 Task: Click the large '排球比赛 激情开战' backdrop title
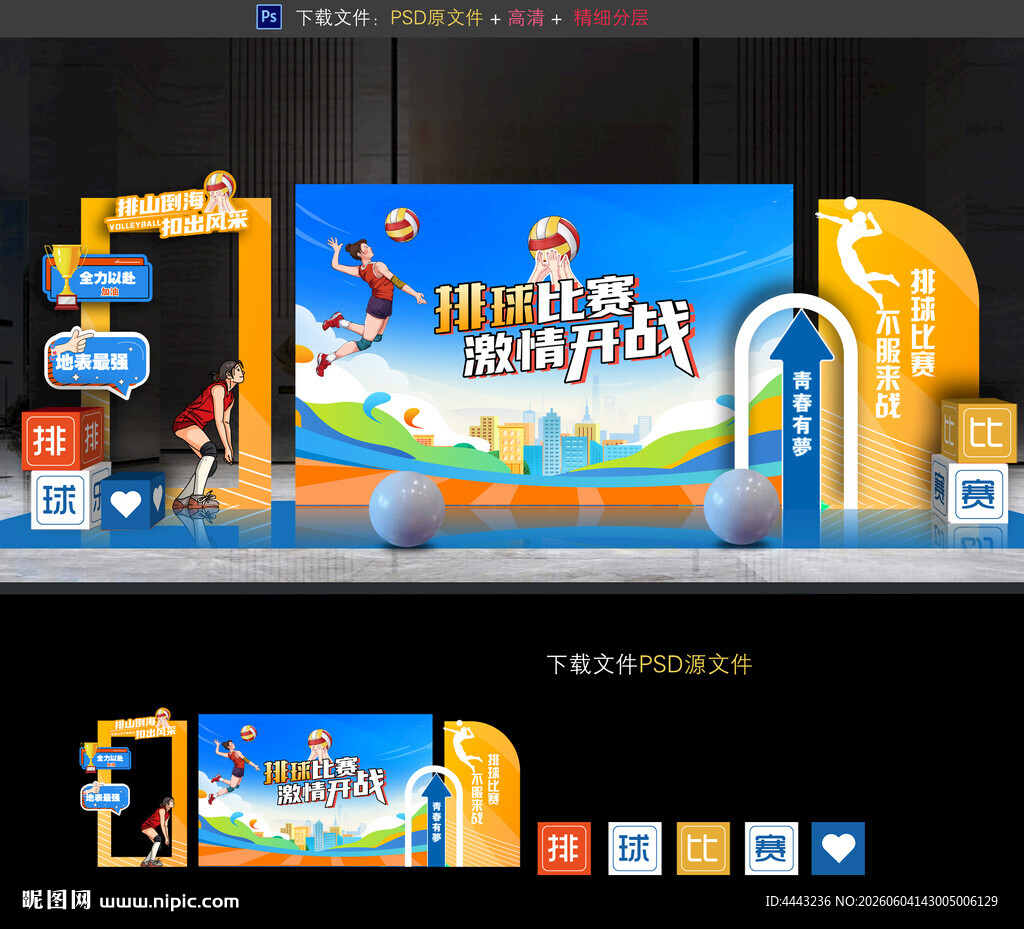click(565, 330)
